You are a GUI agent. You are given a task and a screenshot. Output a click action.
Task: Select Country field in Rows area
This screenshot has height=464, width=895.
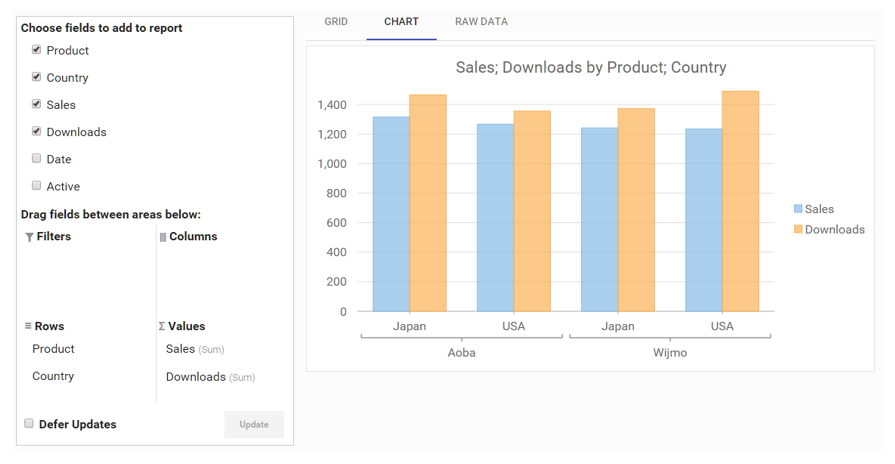(x=53, y=376)
